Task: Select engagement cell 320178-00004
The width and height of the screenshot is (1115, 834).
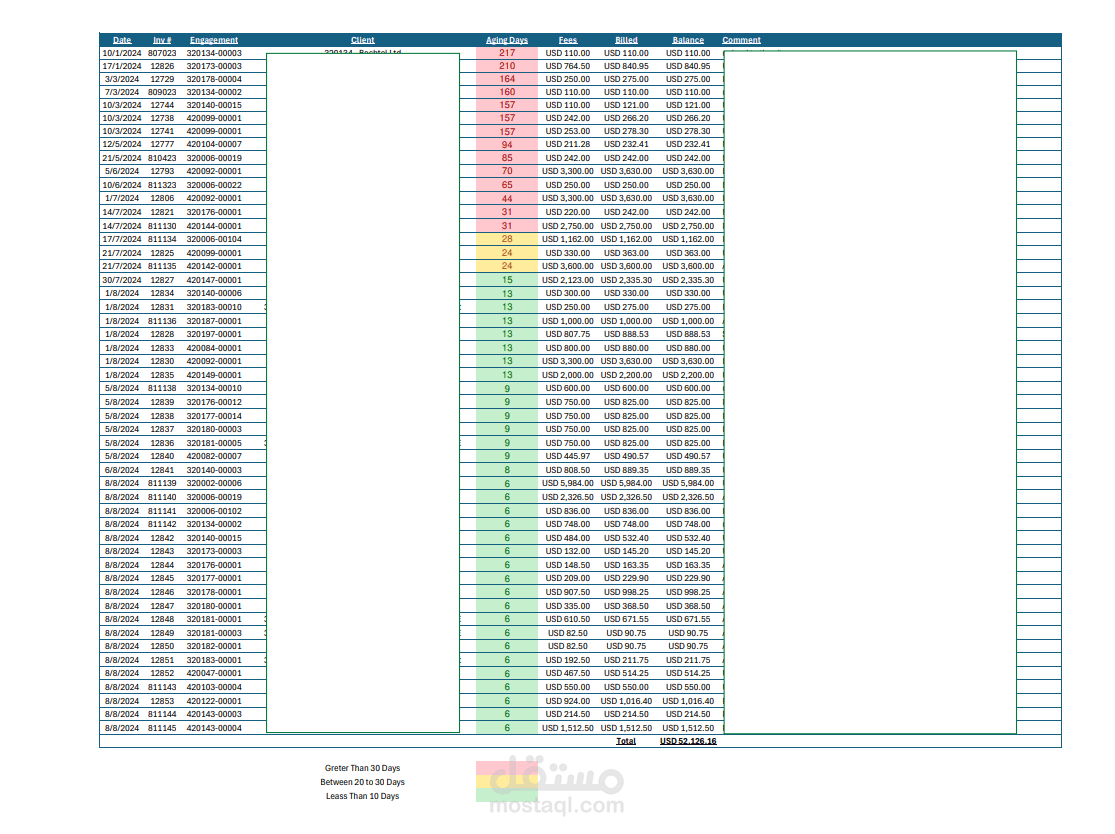Action: point(214,79)
